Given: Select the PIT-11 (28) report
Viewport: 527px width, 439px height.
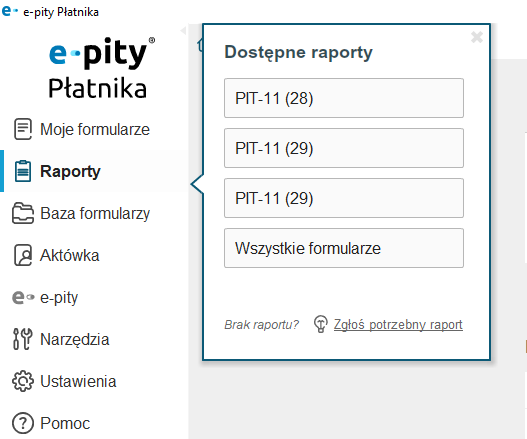Looking at the screenshot, I should pyautogui.click(x=344, y=98).
